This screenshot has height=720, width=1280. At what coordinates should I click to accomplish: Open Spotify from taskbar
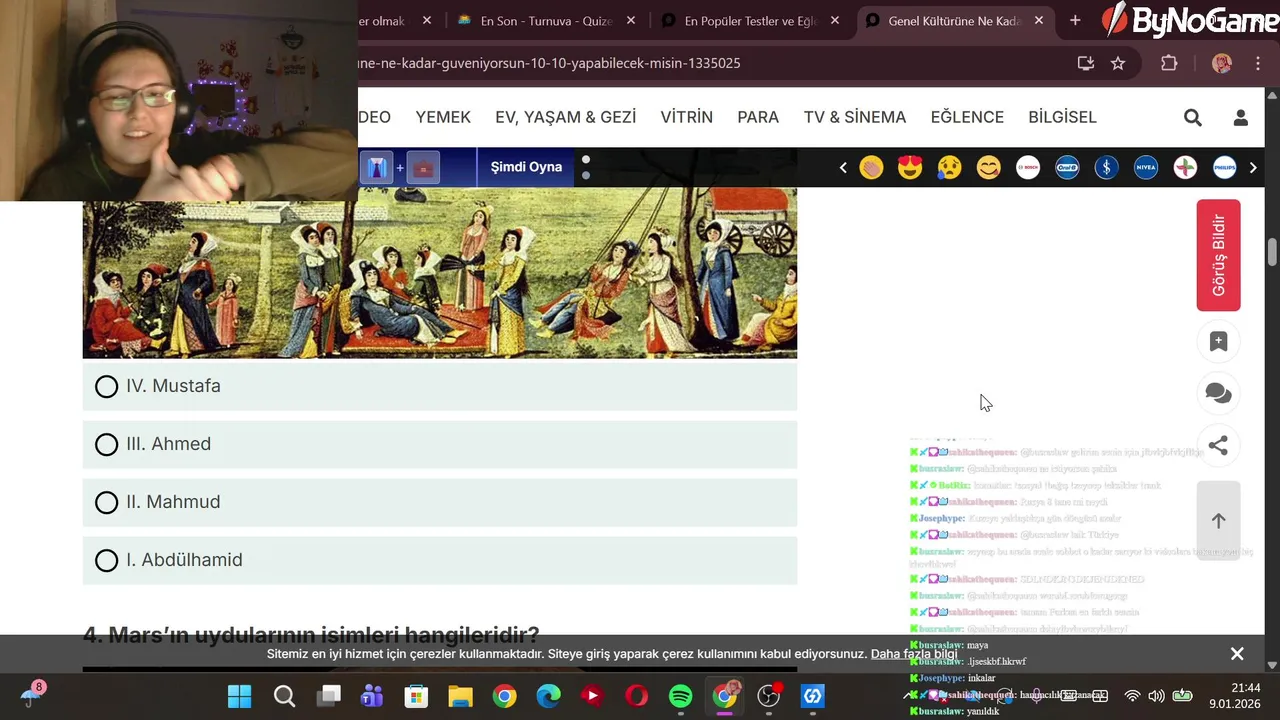click(680, 696)
